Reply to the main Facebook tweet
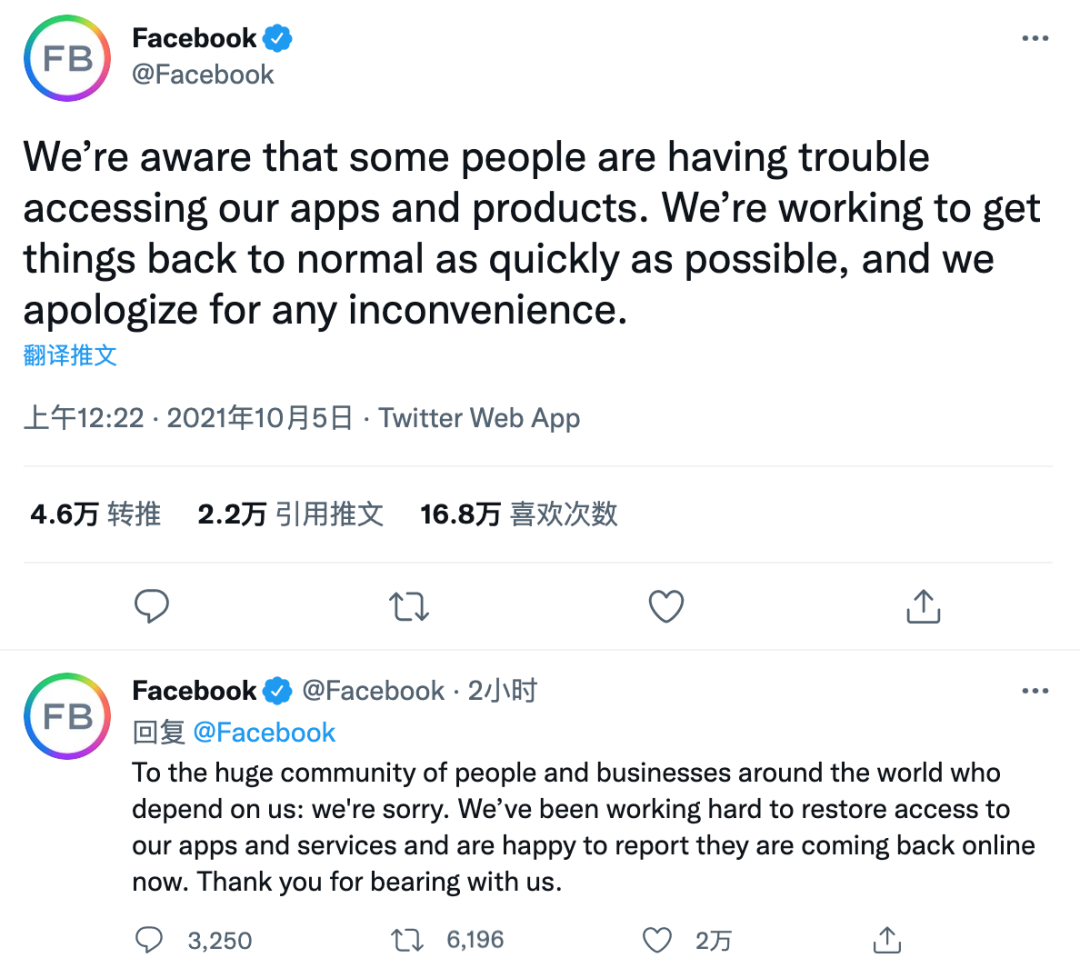This screenshot has height=978, width=1080. click(x=151, y=605)
